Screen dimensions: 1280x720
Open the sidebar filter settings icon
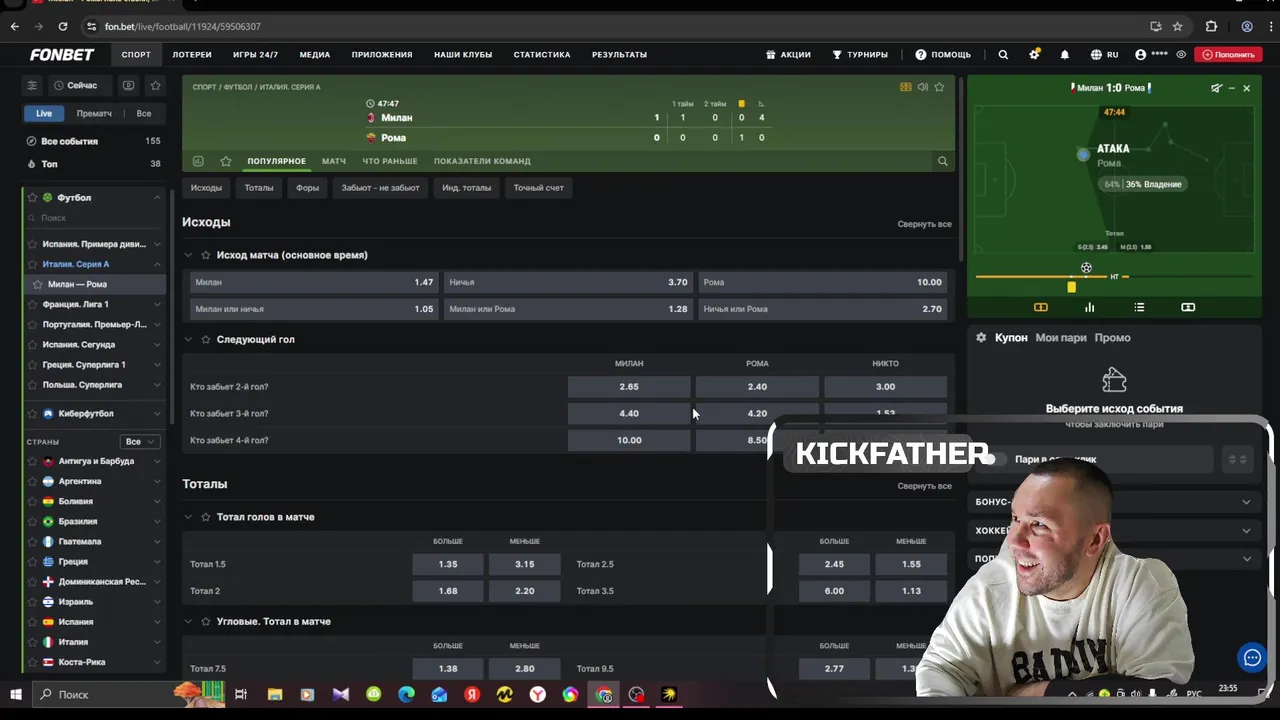pos(32,86)
